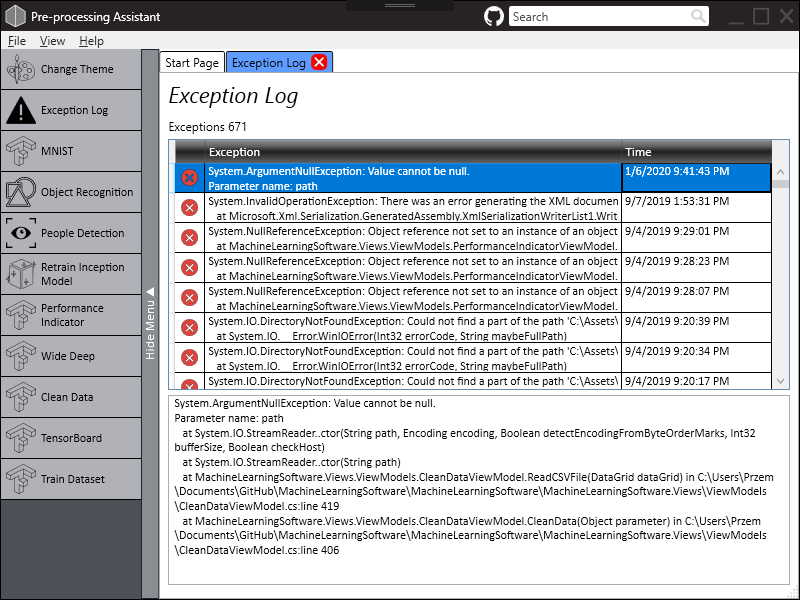Open Clean Data module label
The height and width of the screenshot is (600, 800).
coord(67,397)
